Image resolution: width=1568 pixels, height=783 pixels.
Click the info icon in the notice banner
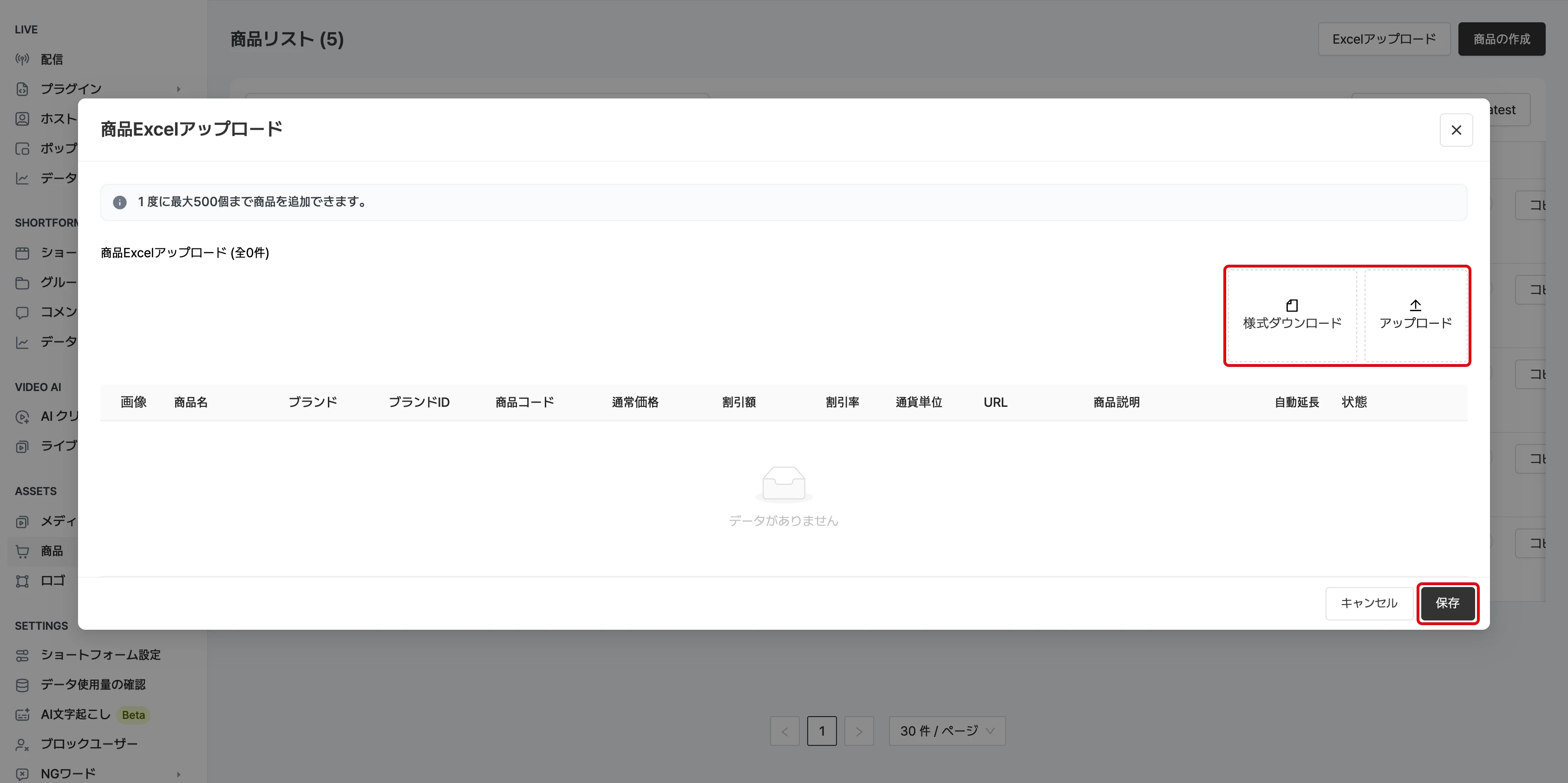tap(120, 202)
